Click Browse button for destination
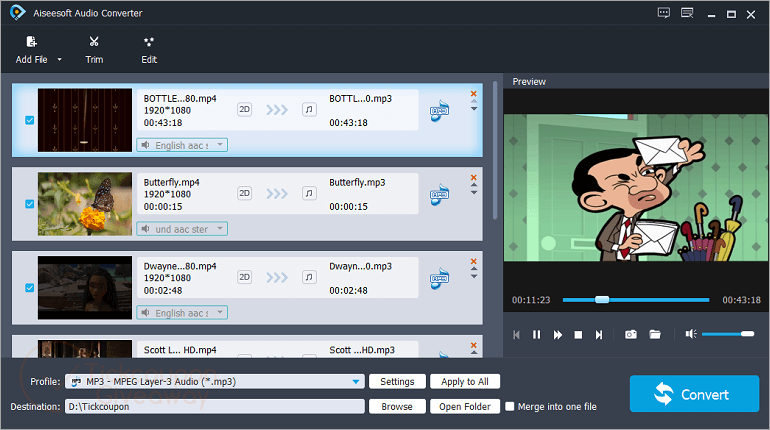 coord(397,406)
